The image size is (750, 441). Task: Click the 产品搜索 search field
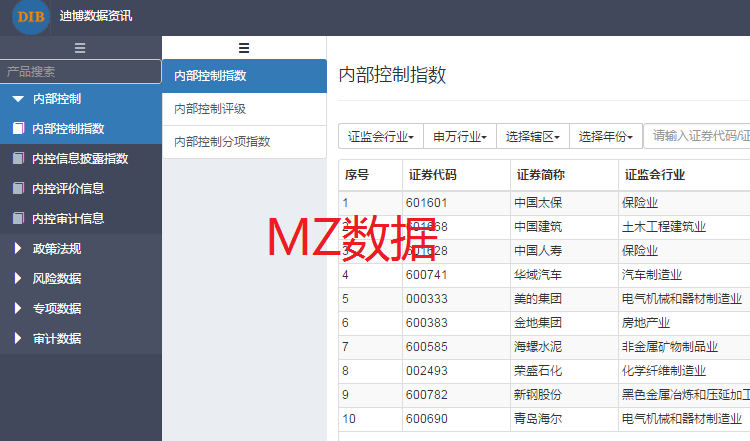tap(80, 71)
